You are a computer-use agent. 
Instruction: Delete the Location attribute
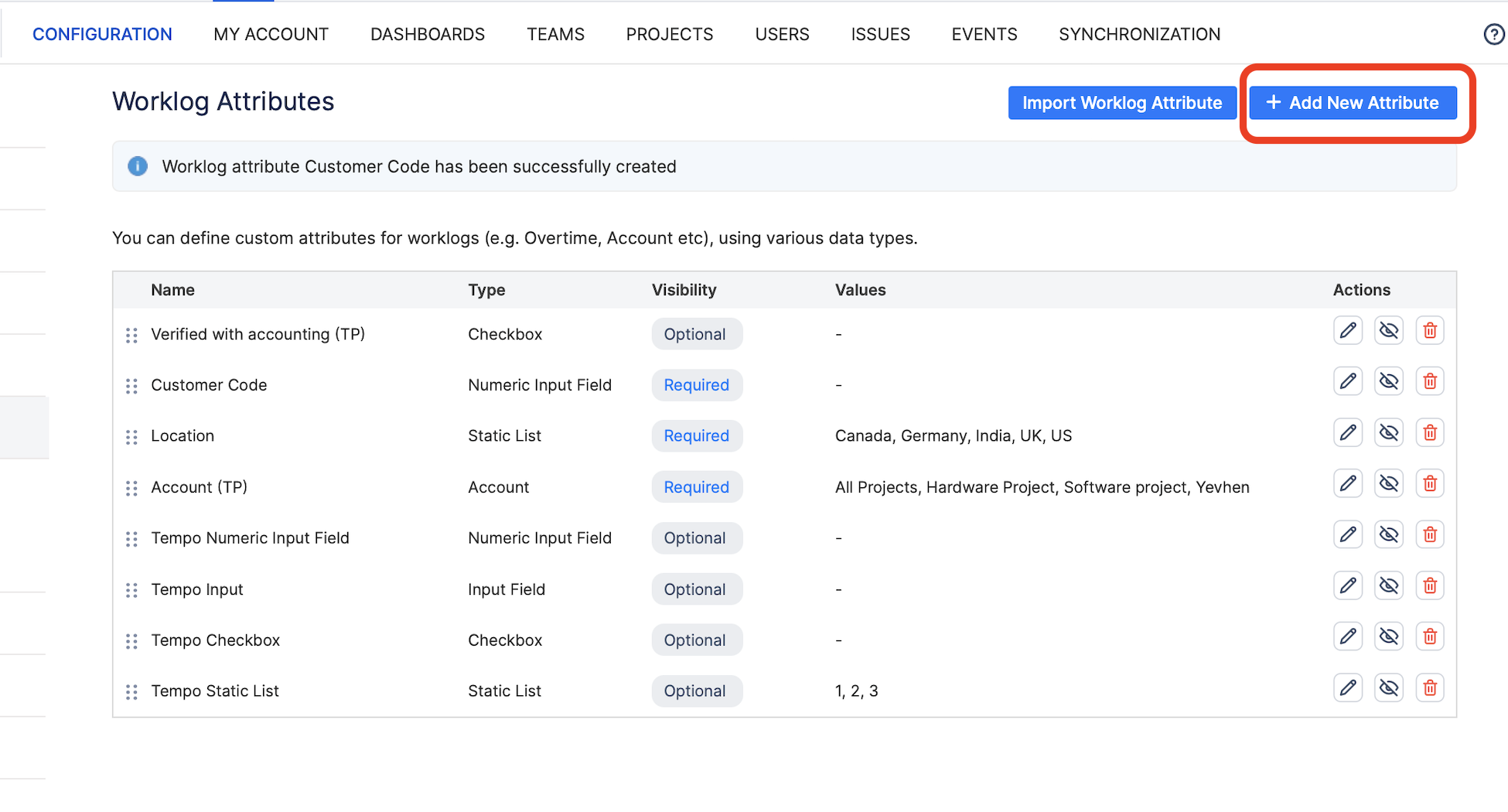point(1430,432)
